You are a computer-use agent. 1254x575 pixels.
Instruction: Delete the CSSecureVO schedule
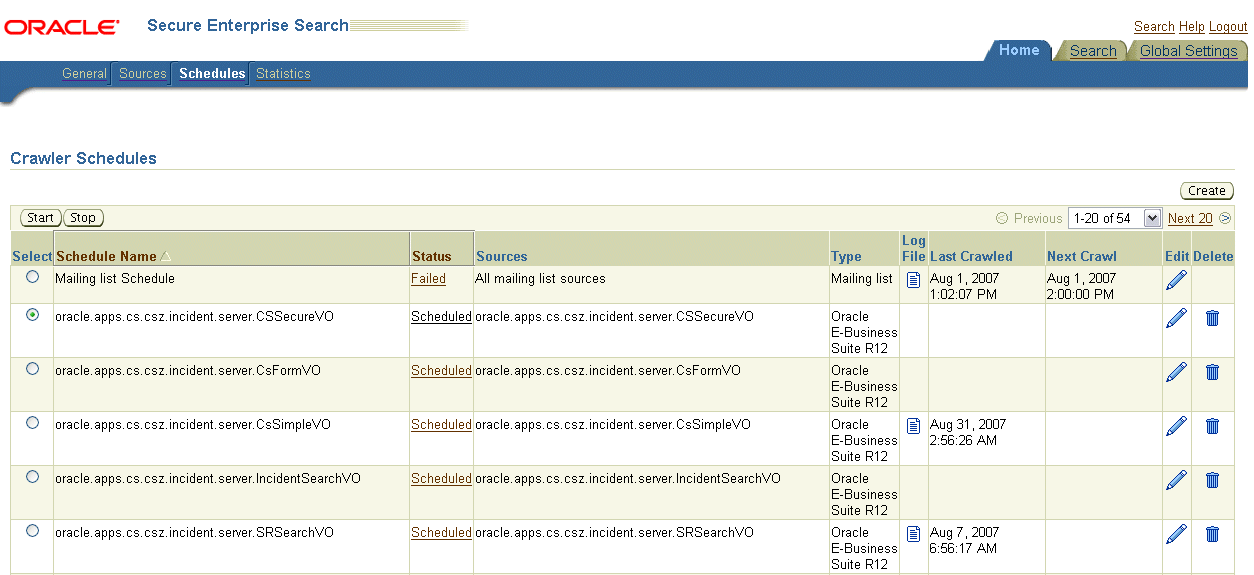(1212, 318)
